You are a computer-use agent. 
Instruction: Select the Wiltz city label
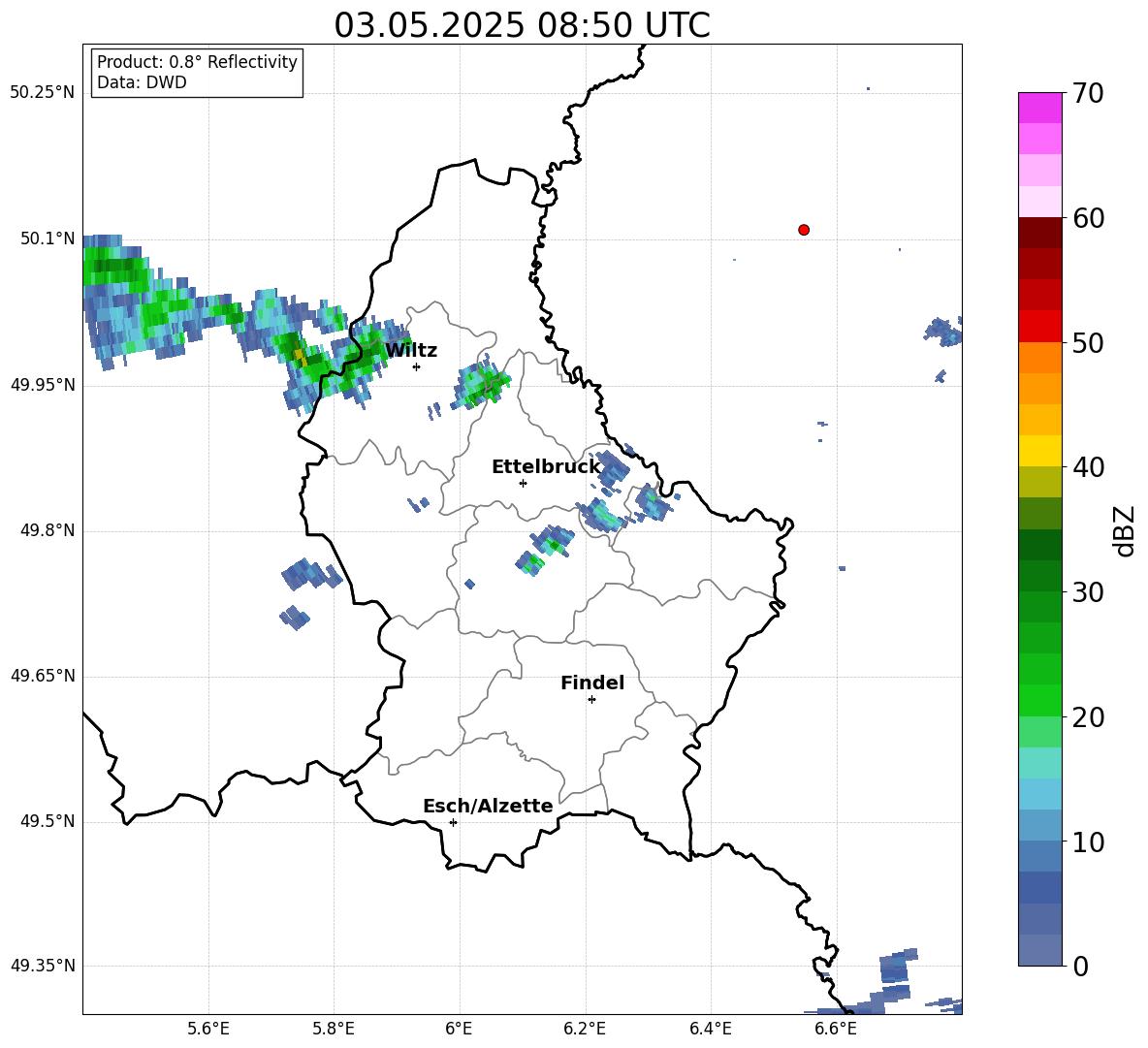click(x=411, y=351)
